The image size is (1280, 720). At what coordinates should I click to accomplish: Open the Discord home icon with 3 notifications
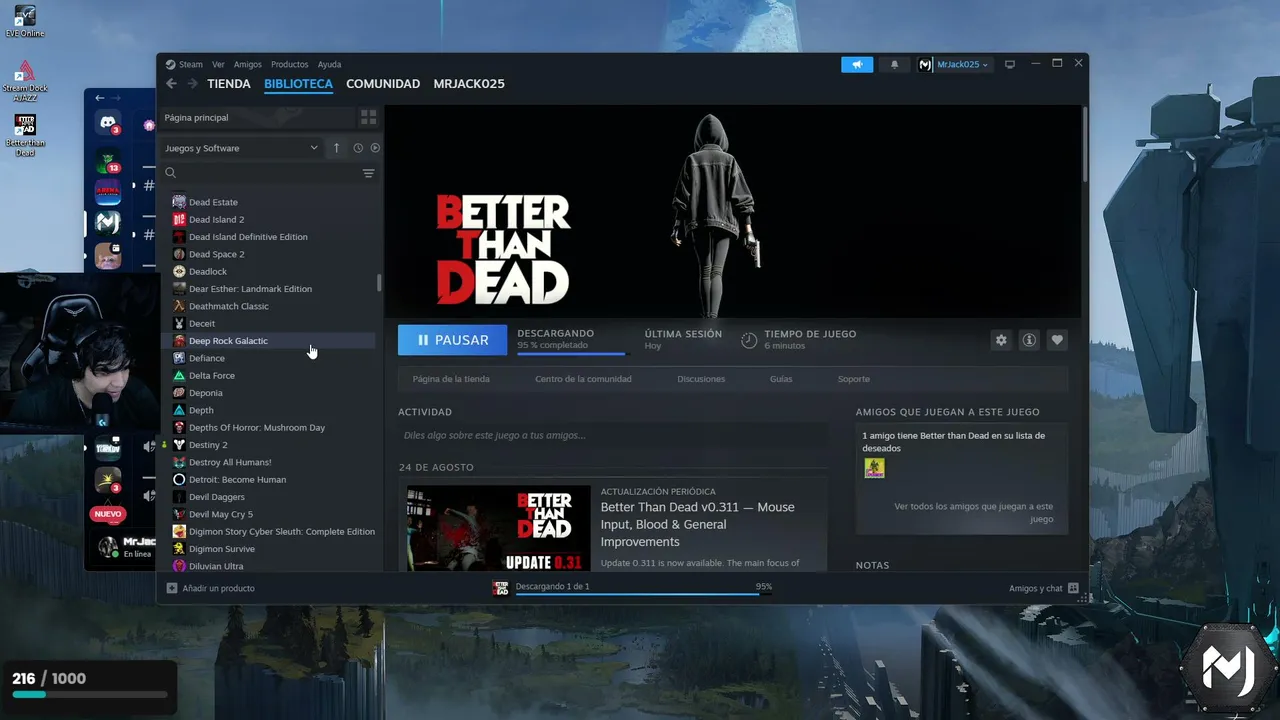[108, 123]
